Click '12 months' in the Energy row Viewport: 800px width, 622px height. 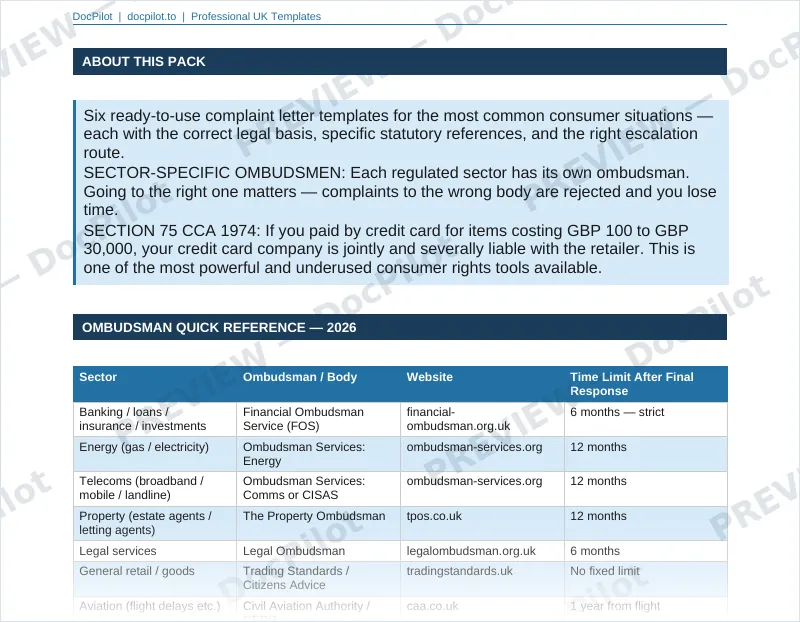coord(646,454)
